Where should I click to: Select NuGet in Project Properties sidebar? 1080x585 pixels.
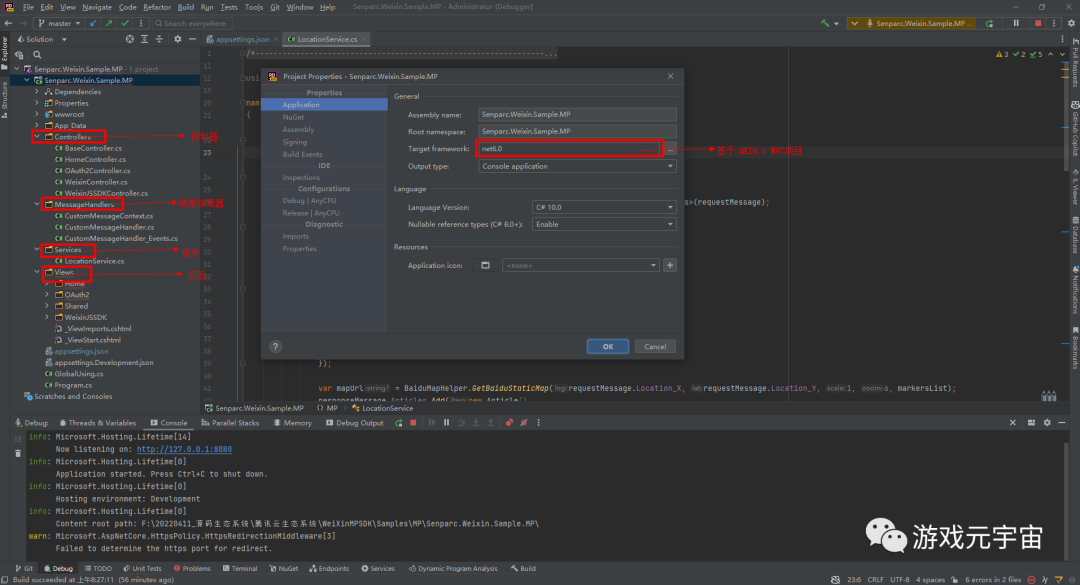pyautogui.click(x=293, y=117)
